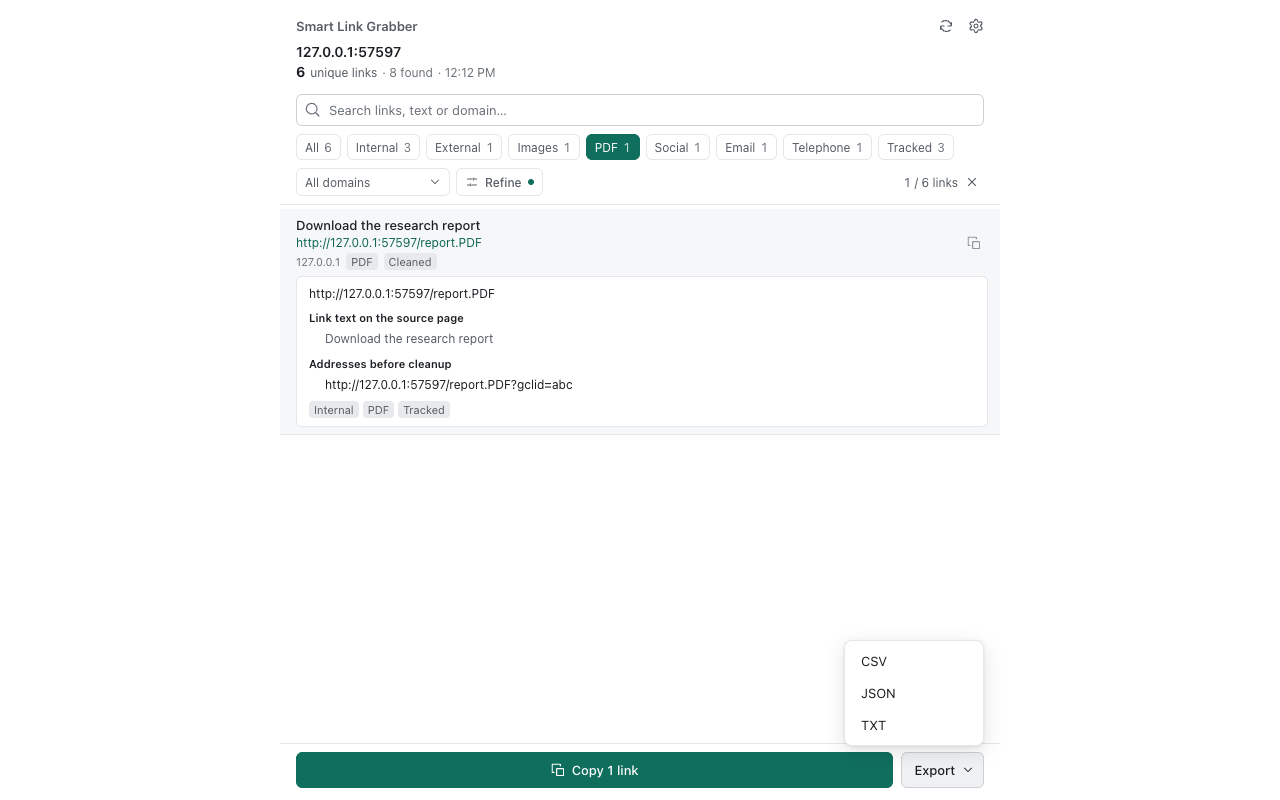1280x800 pixels.
Task: Click the Refine sliders icon
Action: [472, 182]
